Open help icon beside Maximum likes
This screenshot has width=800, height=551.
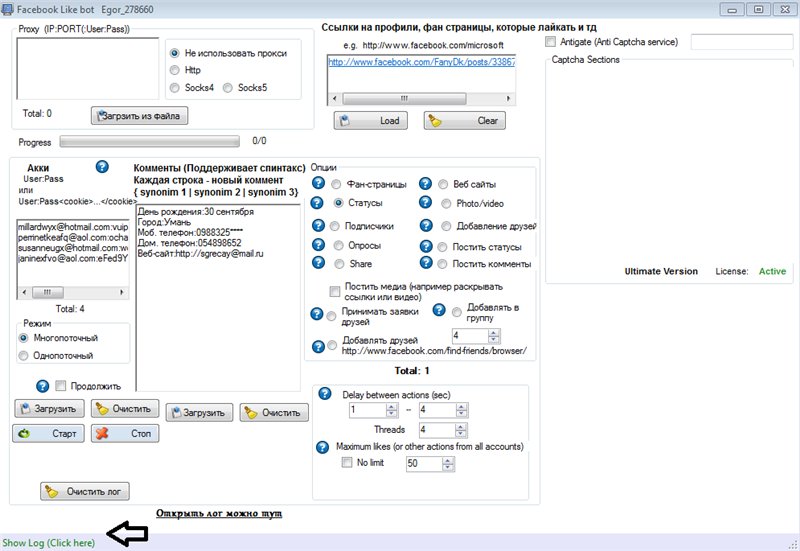322,447
